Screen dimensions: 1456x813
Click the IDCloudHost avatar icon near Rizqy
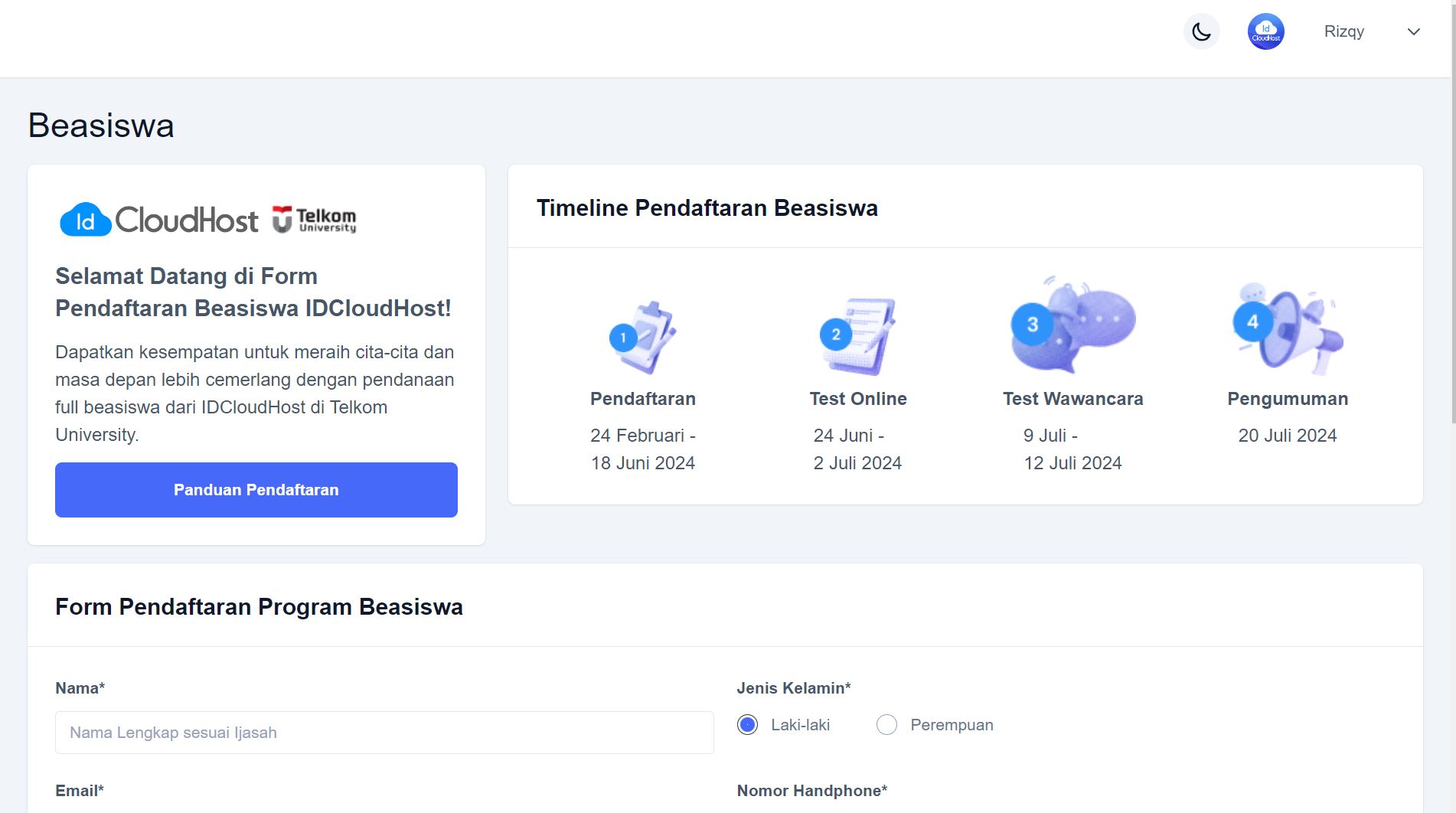[1265, 31]
